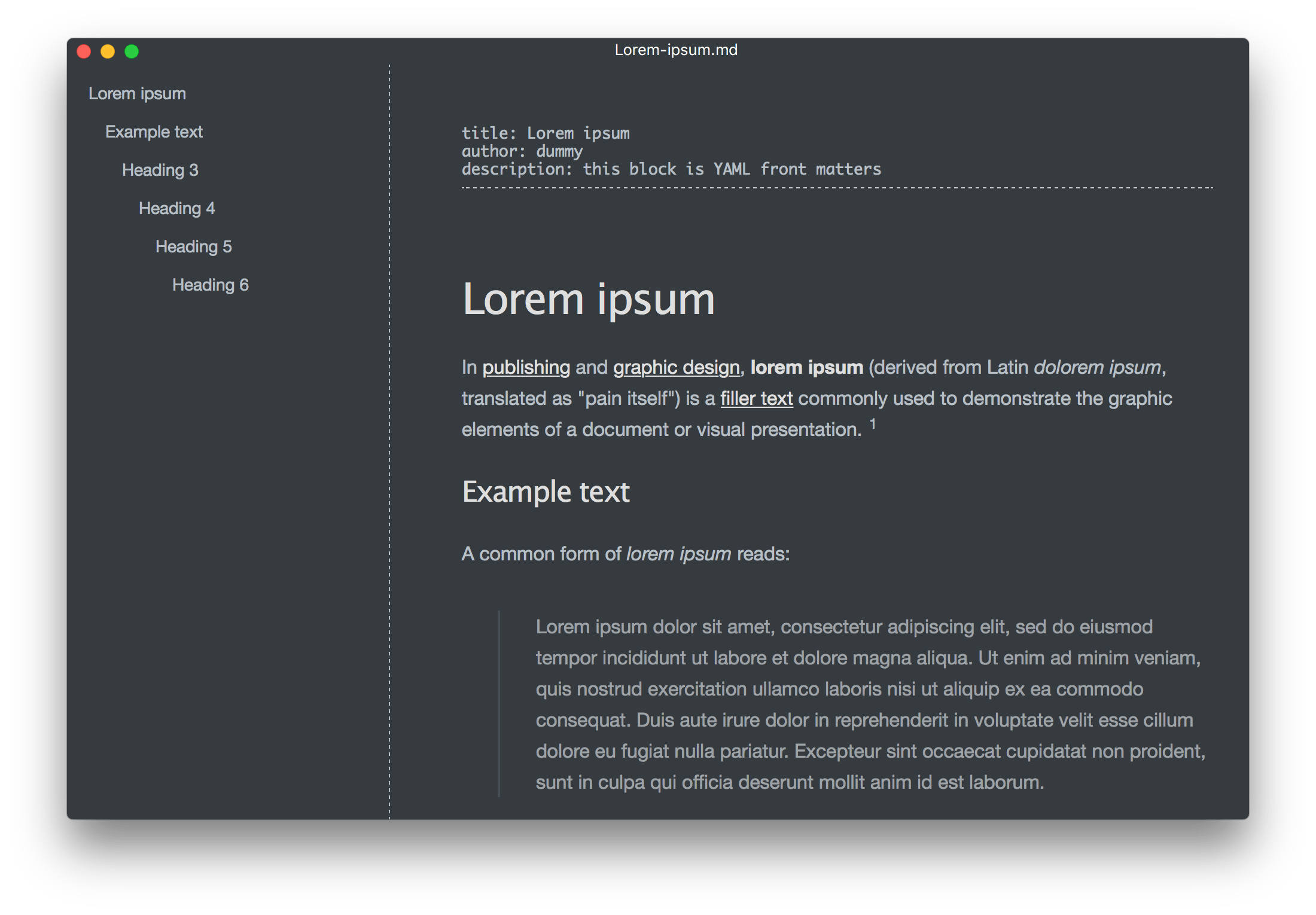Click 'sunt in culpa qui officia' line

(x=790, y=783)
